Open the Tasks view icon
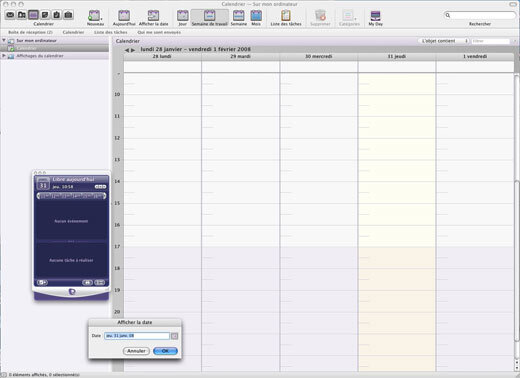Viewport: 520px width, 378px height. pos(57,15)
